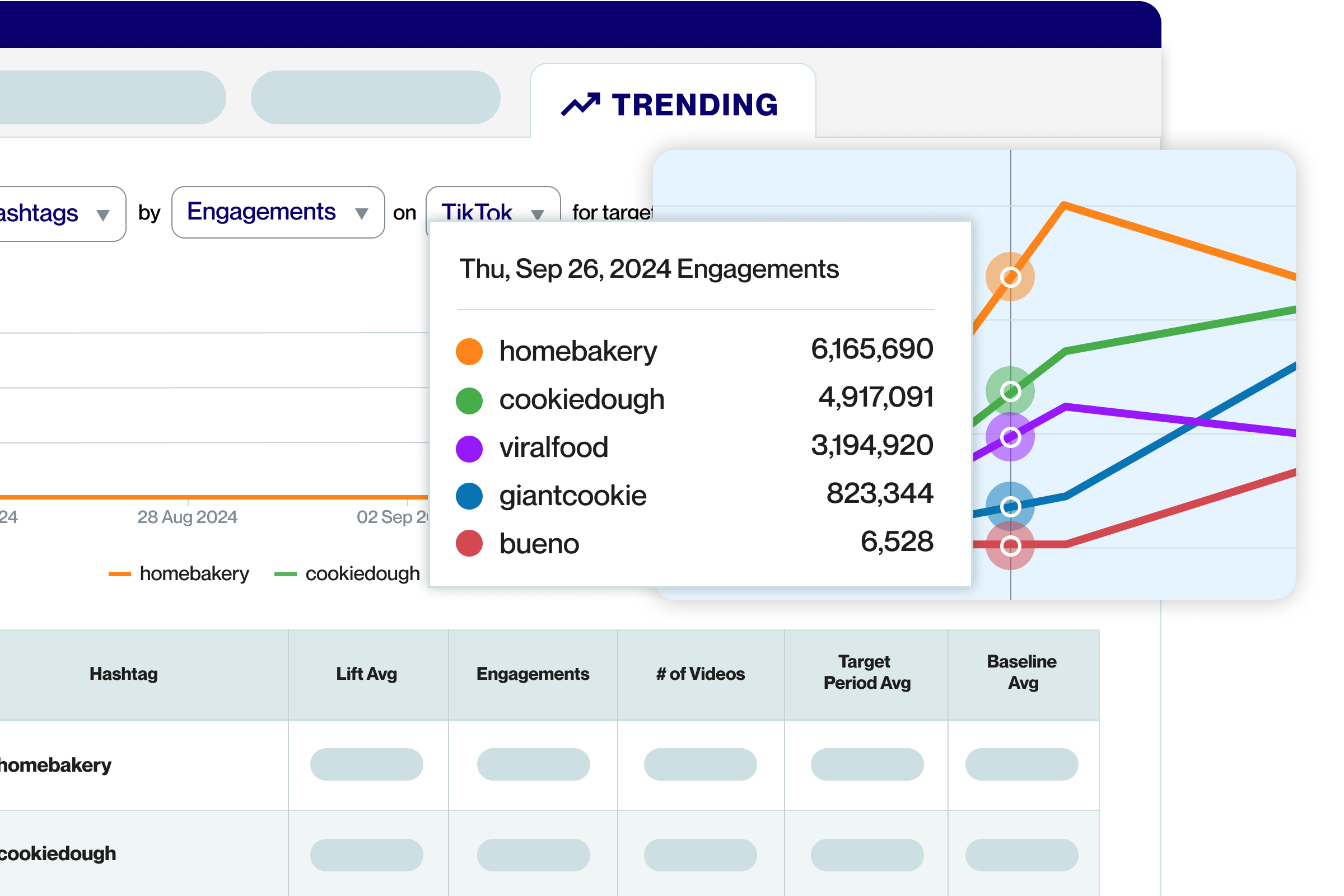Click giantcookie value 823,344 in tooltip
The image size is (1344, 896).
[880, 493]
